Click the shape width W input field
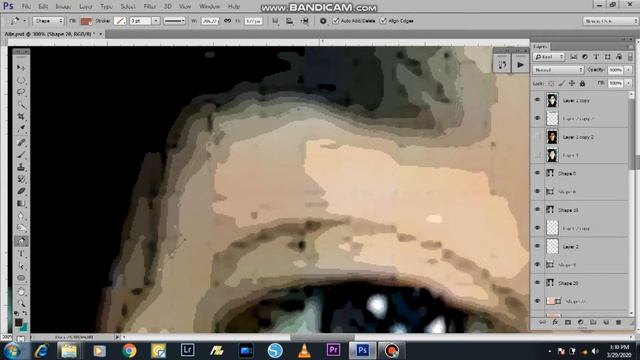The image size is (640, 360). coord(210,21)
